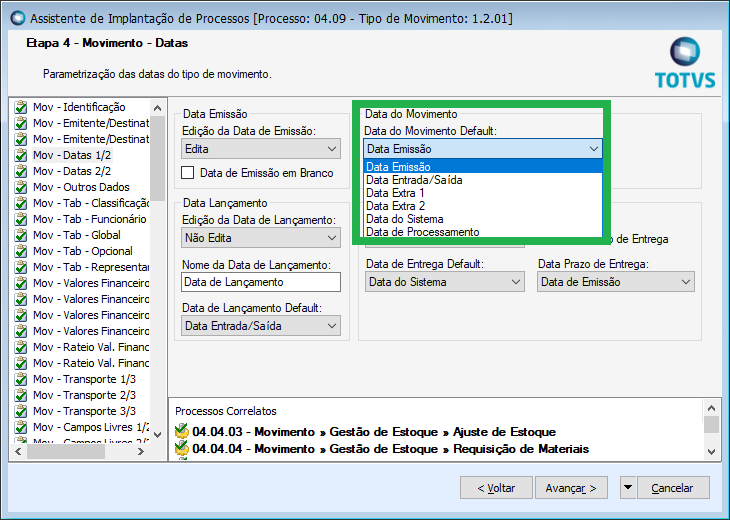Choose Data Extra 1 option
This screenshot has height=520, width=730.
483,193
